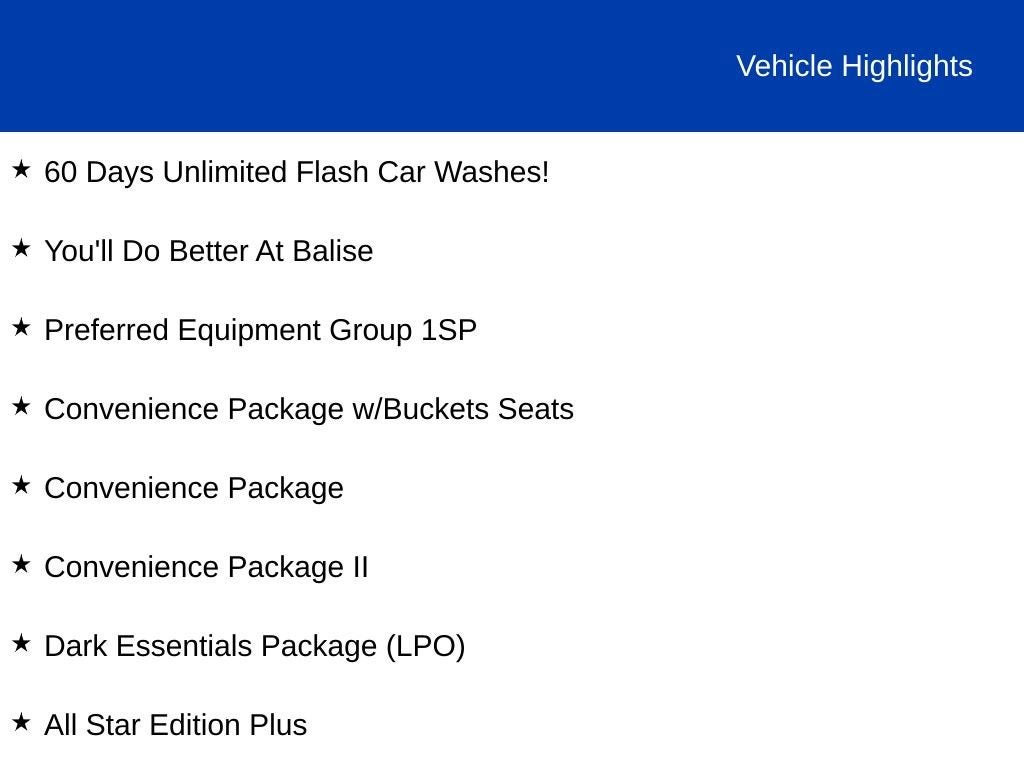Select the star bullet for Preferred Equipment Group 1SP
1024x768 pixels.
click(21, 327)
